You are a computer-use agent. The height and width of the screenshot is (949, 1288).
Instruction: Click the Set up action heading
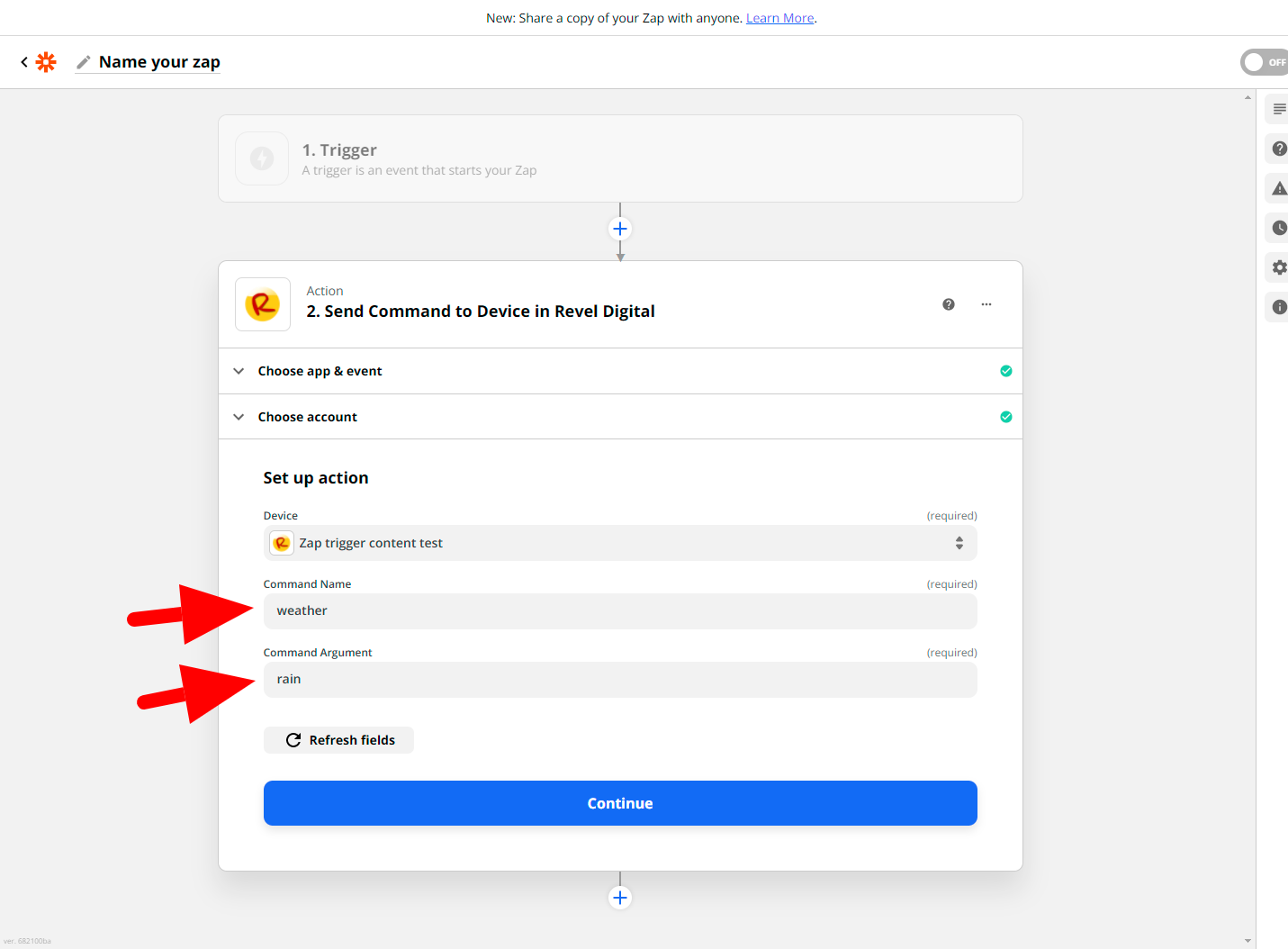coord(316,478)
